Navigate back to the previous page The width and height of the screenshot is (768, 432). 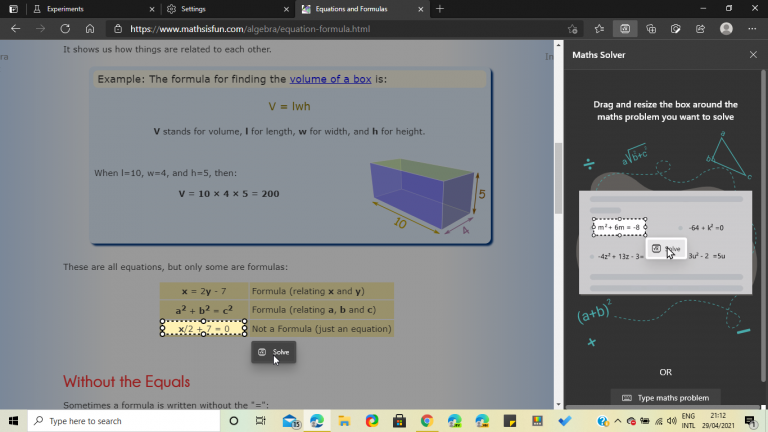(15, 29)
